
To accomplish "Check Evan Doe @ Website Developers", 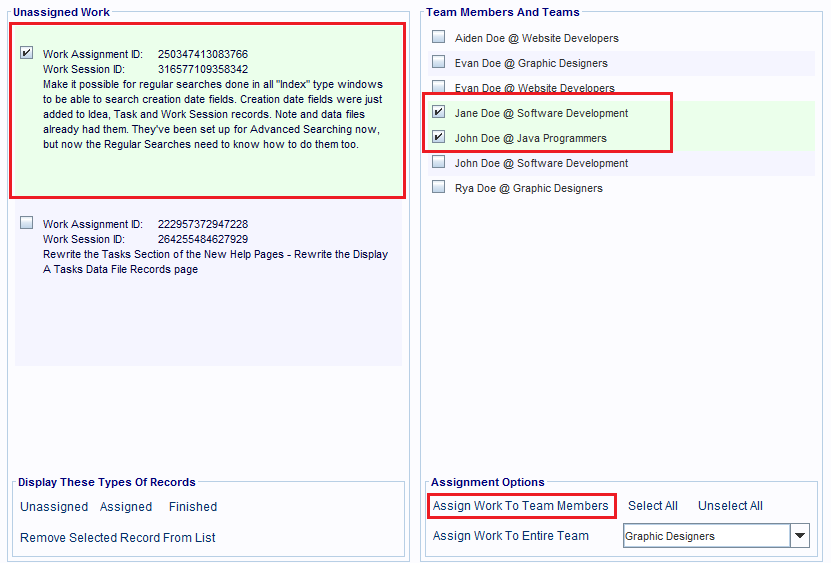I will [438, 86].
